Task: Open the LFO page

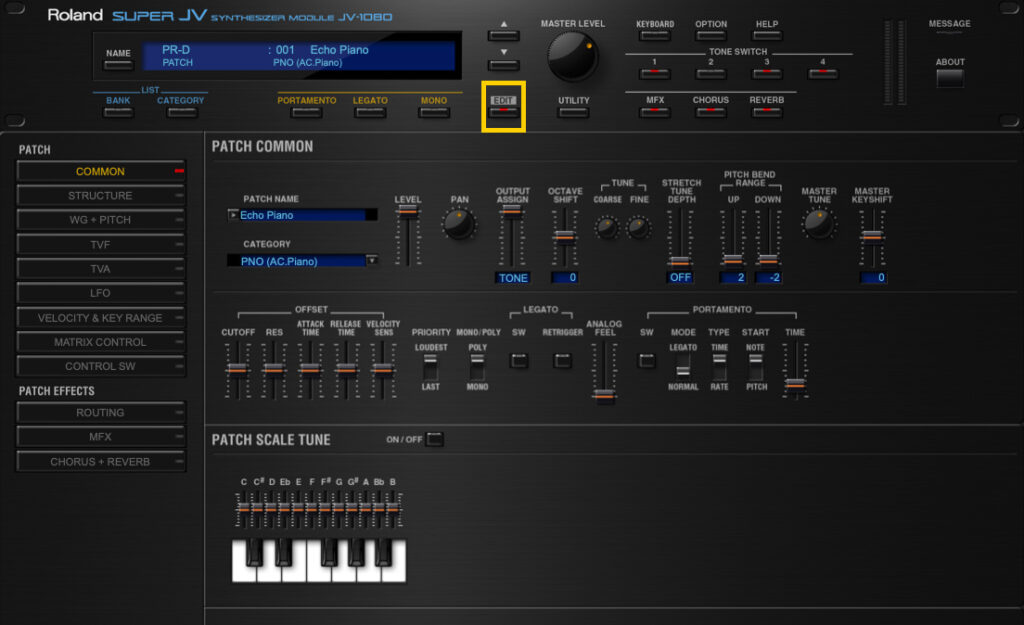Action: [101, 293]
